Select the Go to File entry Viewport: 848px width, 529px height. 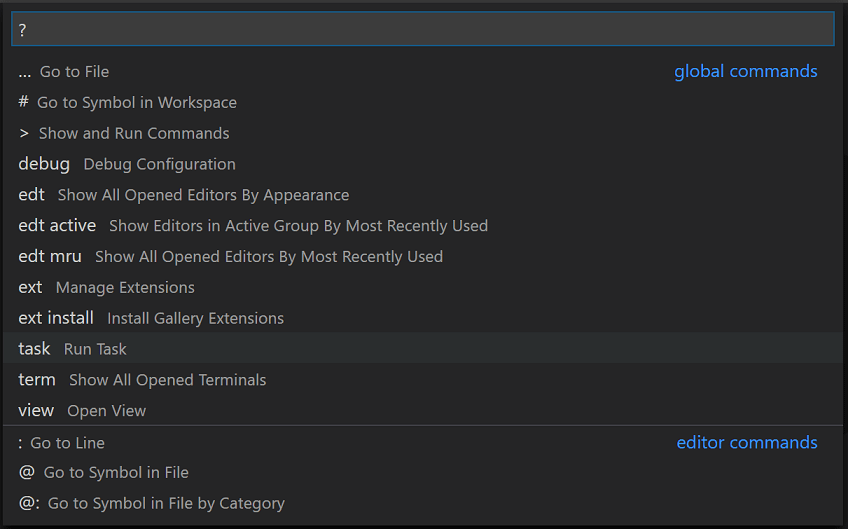(74, 72)
